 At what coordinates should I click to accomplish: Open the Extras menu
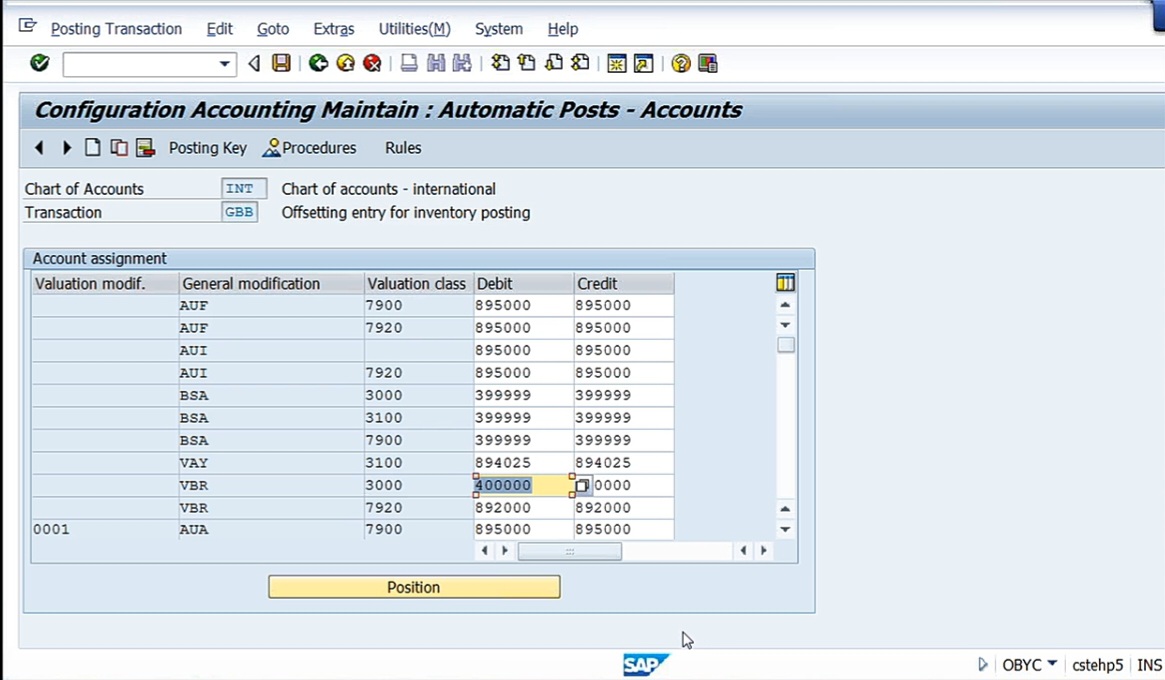(334, 29)
